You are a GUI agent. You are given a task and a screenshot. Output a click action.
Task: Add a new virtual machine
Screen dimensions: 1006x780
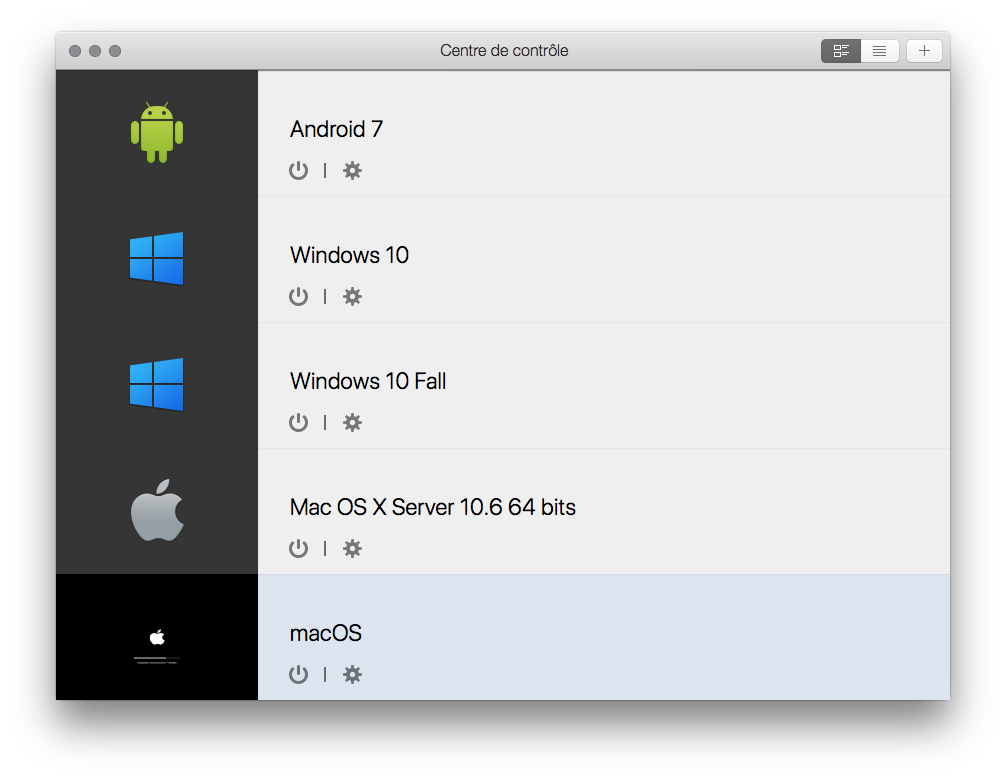coord(925,51)
